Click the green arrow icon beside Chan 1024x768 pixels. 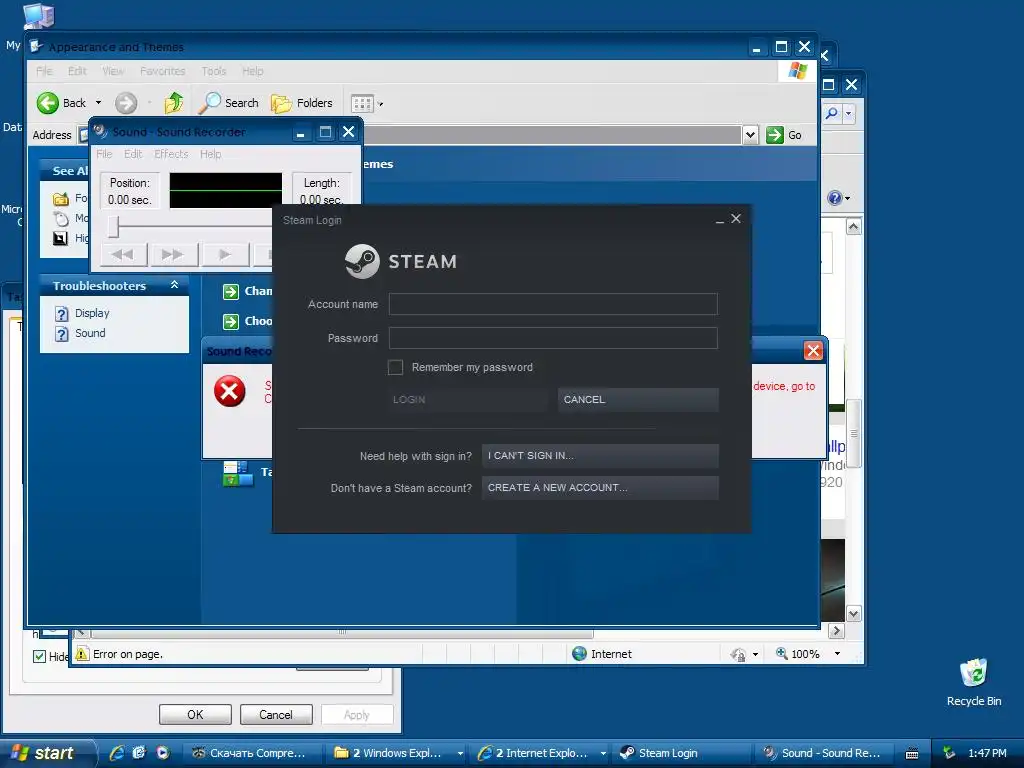coord(231,291)
